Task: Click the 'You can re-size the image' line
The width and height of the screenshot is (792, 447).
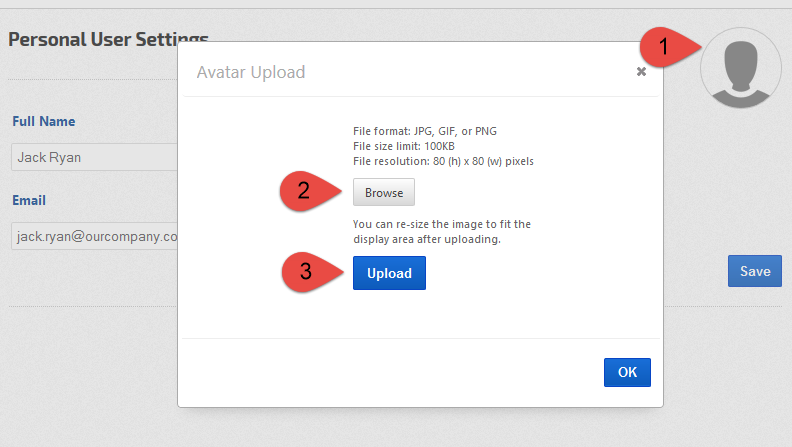Action: [x=442, y=224]
